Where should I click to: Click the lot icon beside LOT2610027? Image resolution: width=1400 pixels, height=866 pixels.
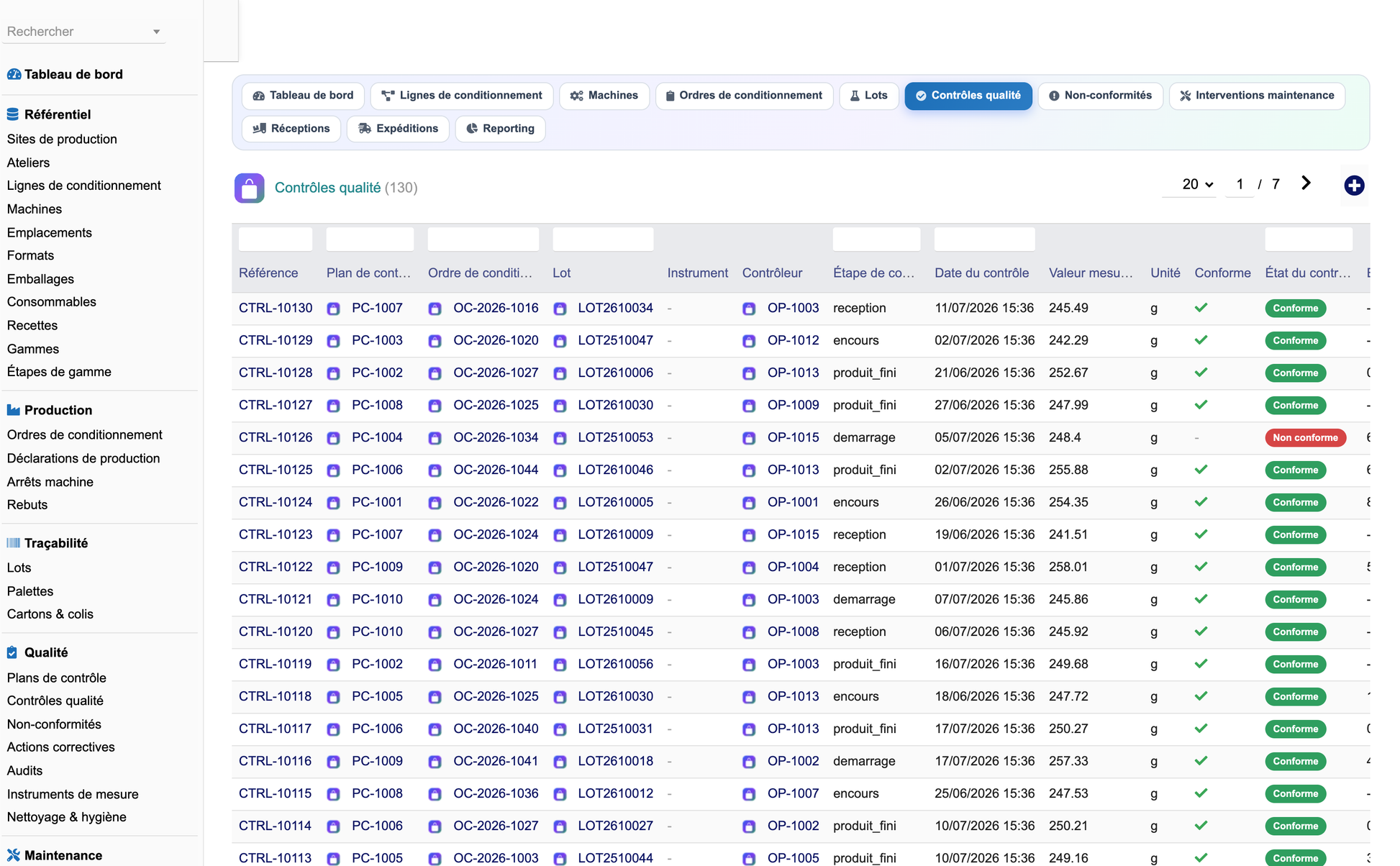pos(560,826)
